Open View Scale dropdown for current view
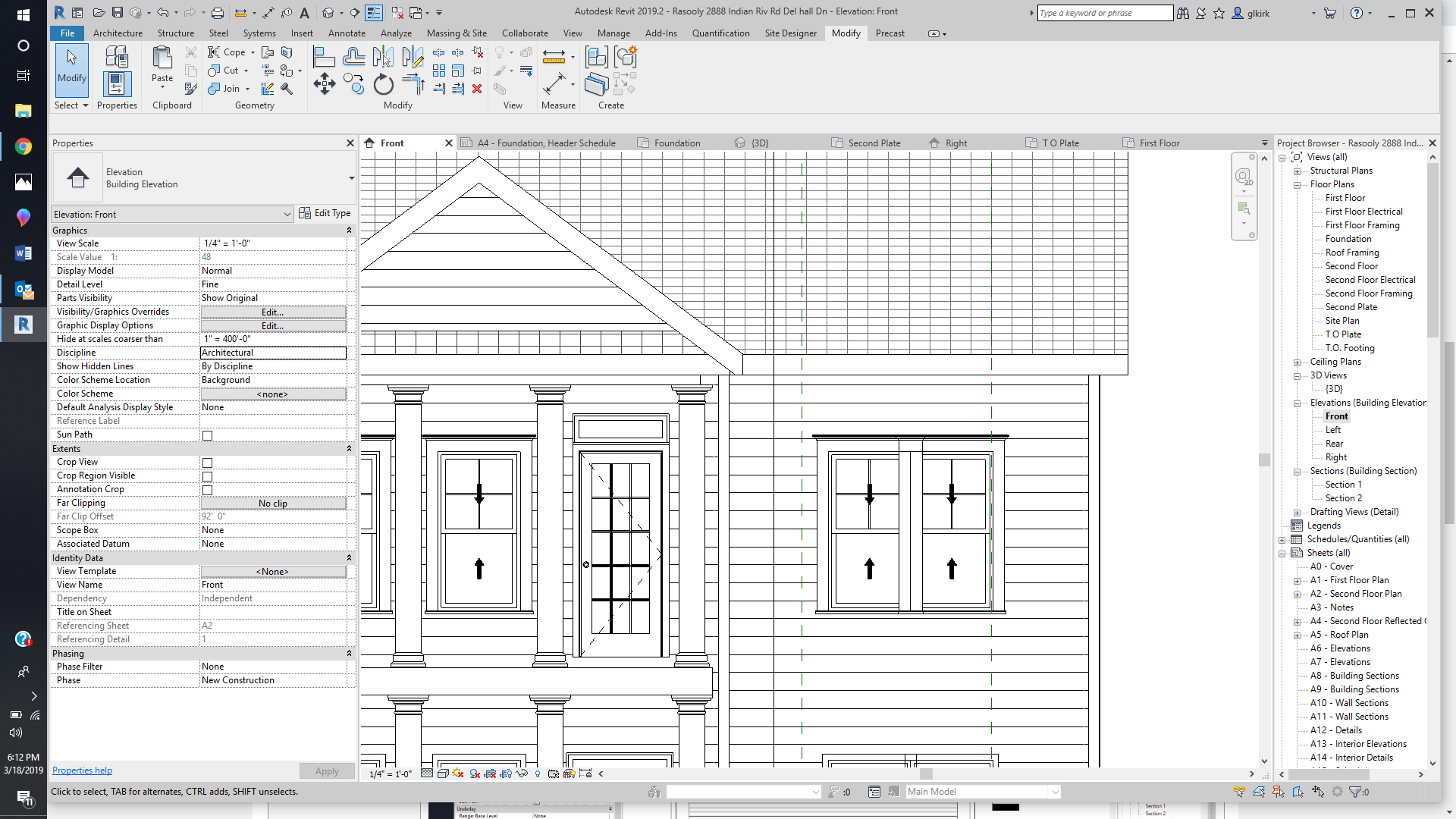Image resolution: width=1456 pixels, height=819 pixels. click(272, 243)
